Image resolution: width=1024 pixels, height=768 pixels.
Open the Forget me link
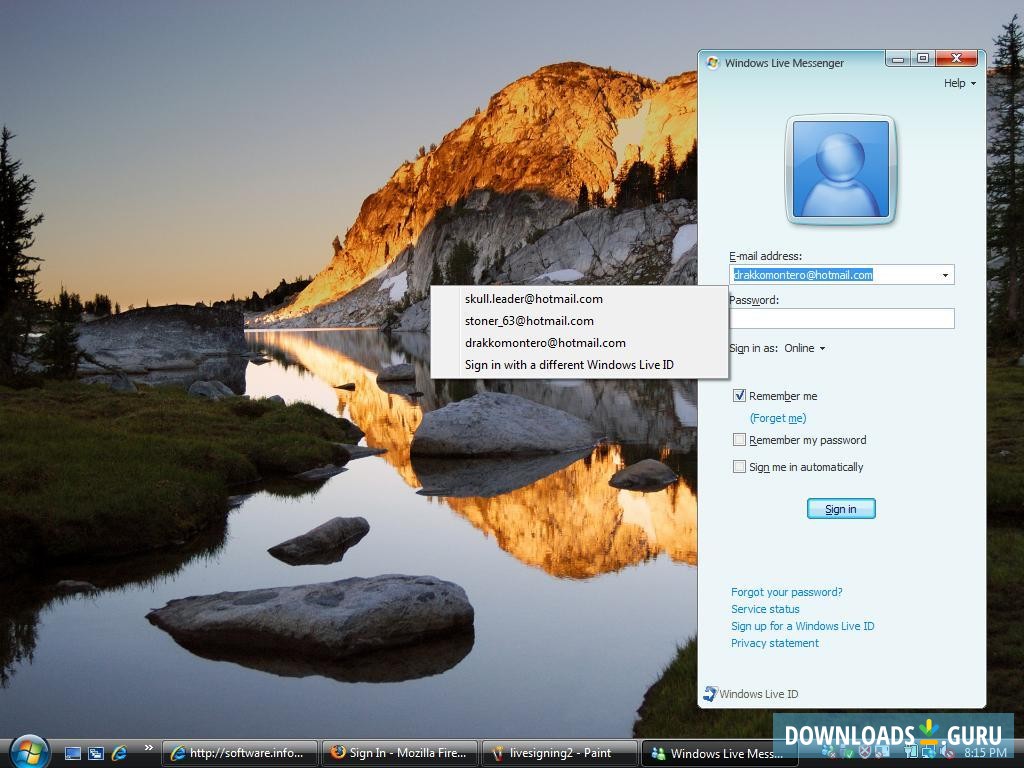tap(778, 418)
